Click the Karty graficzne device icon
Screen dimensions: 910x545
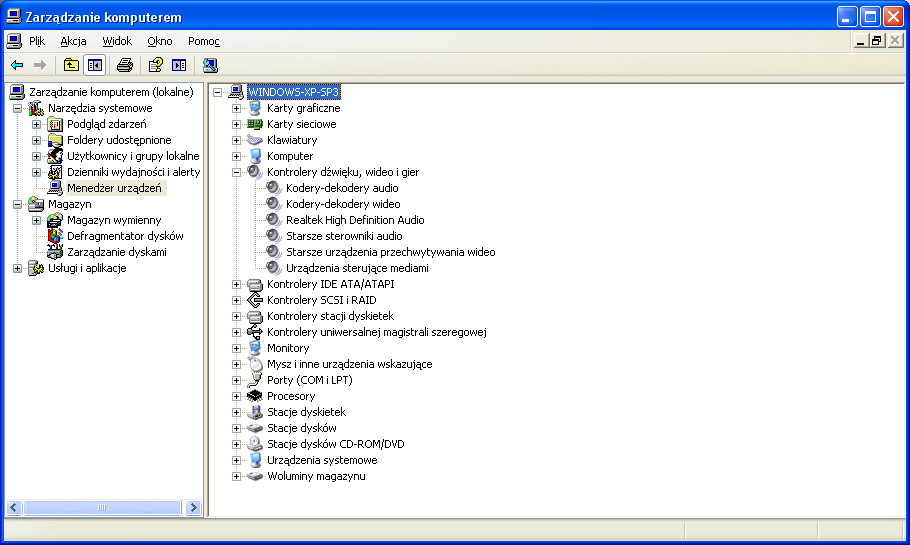click(x=255, y=108)
